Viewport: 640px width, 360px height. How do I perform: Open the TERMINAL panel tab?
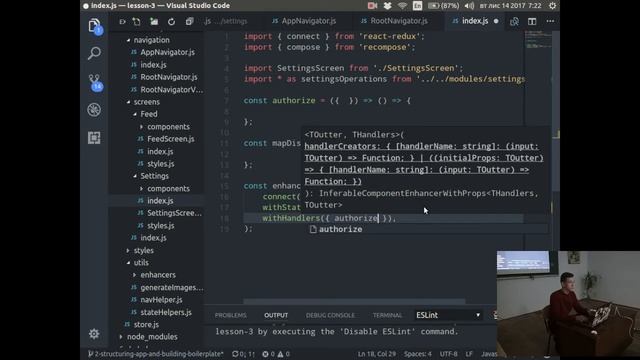tap(387, 315)
